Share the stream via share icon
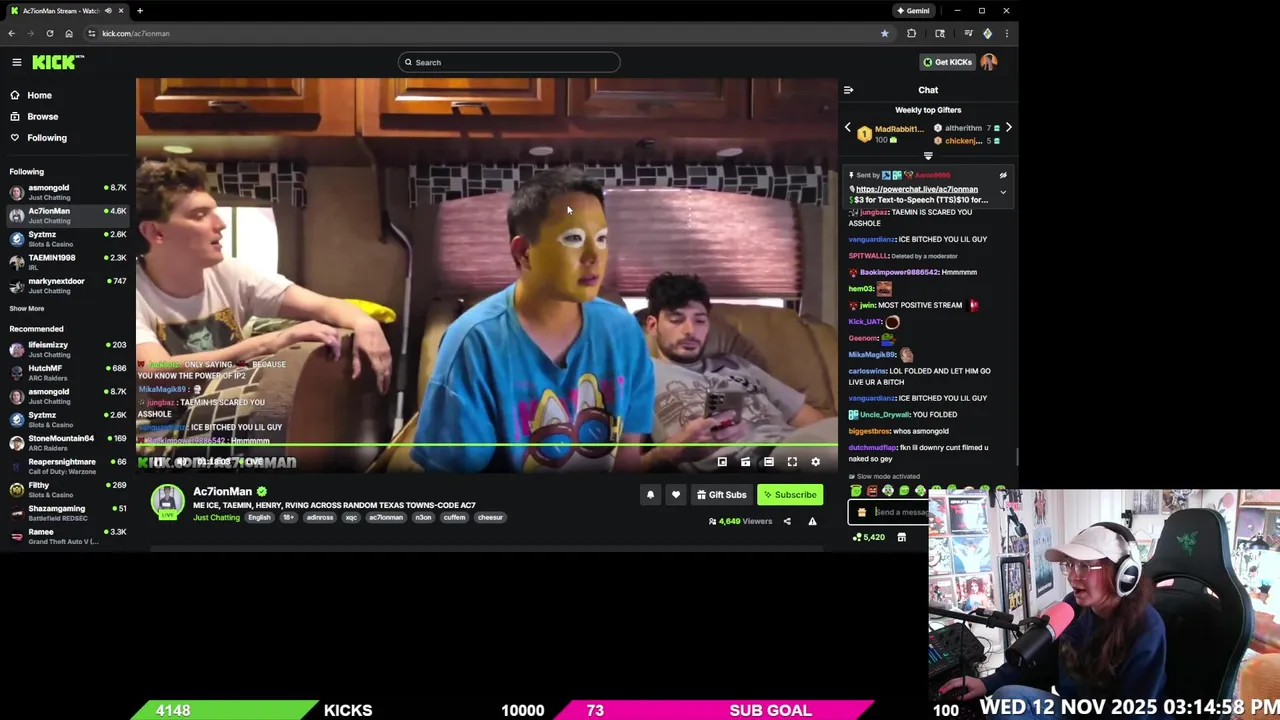 point(787,521)
